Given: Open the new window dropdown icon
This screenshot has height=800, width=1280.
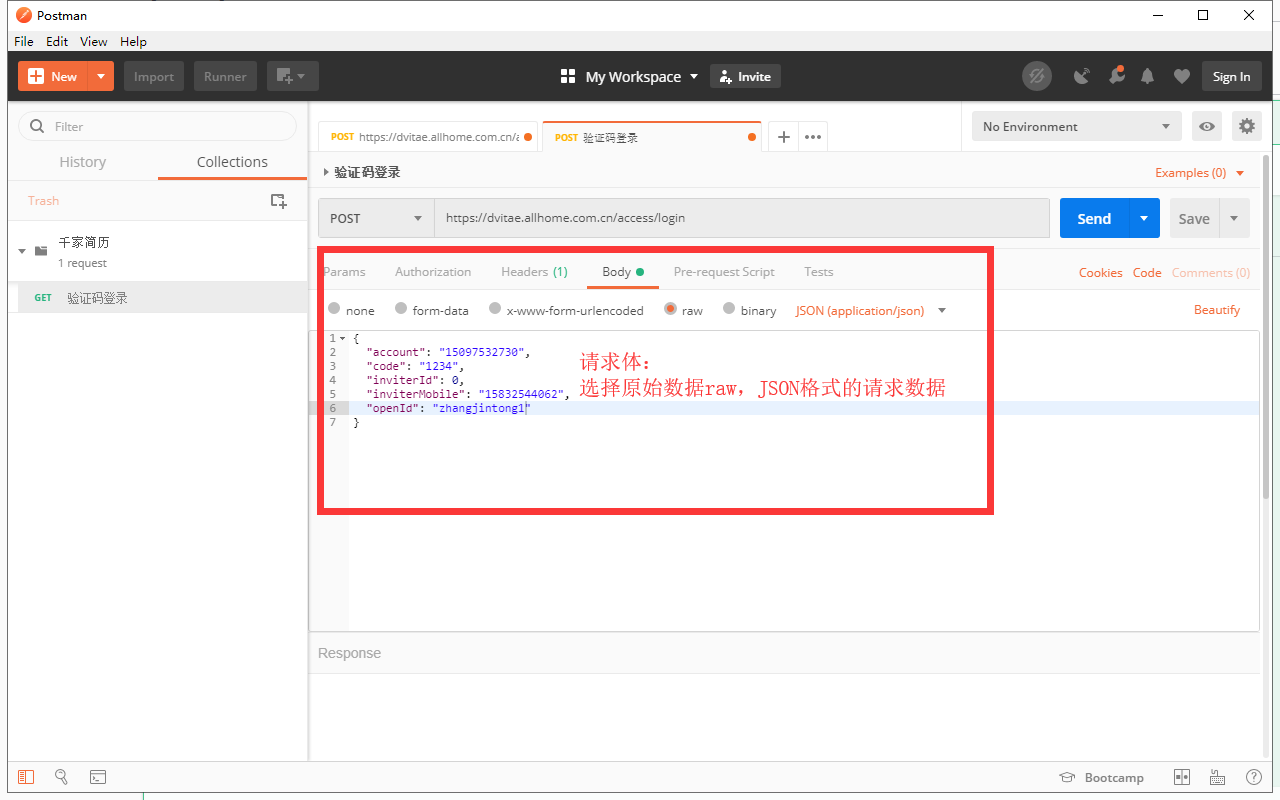Looking at the screenshot, I should click(x=293, y=76).
